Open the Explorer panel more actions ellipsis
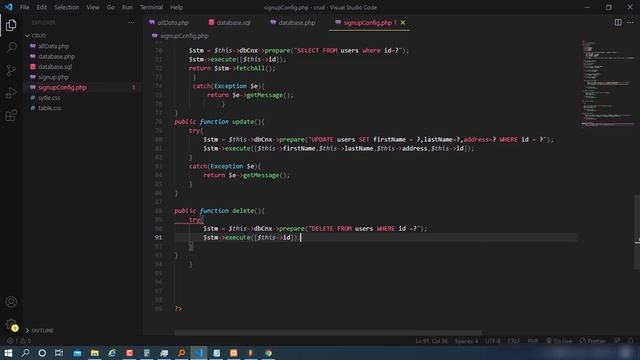The height and width of the screenshot is (360, 640). (x=131, y=22)
